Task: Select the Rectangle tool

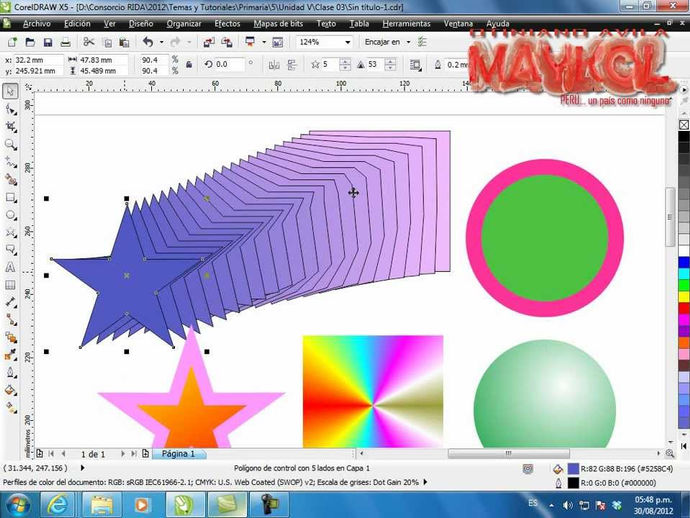Action: [x=11, y=198]
